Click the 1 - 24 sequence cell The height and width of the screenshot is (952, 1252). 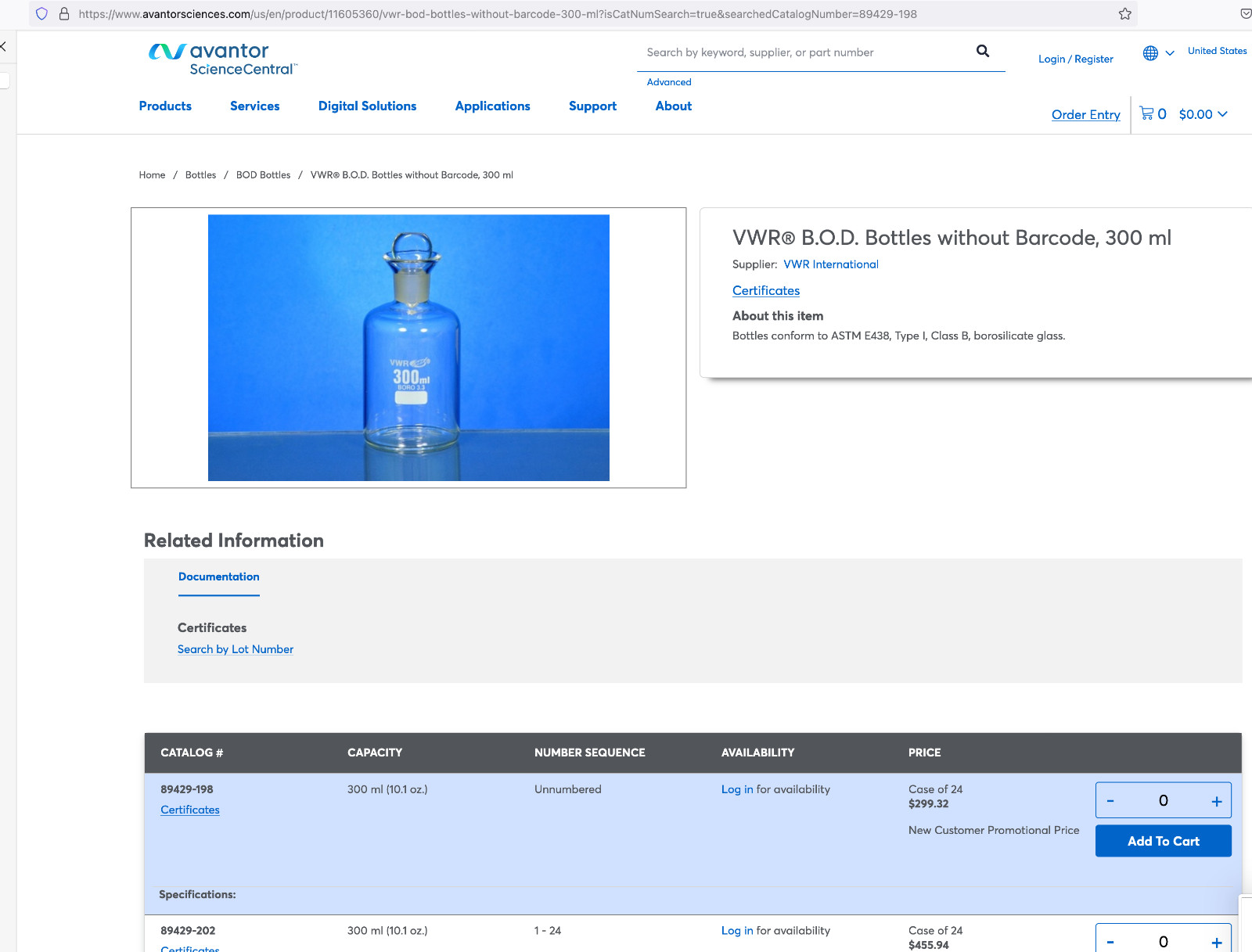coord(548,930)
